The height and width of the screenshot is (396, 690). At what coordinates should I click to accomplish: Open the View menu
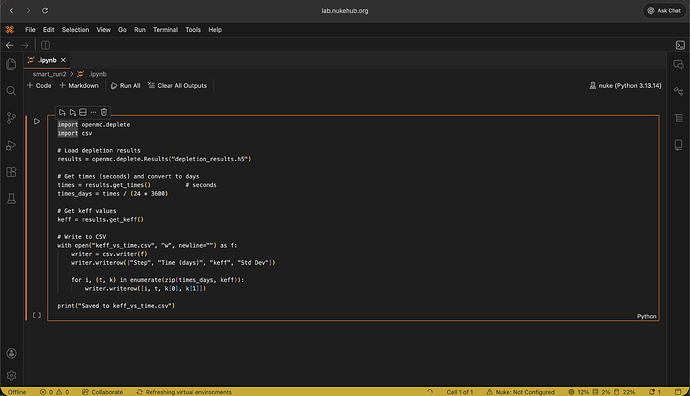104,30
